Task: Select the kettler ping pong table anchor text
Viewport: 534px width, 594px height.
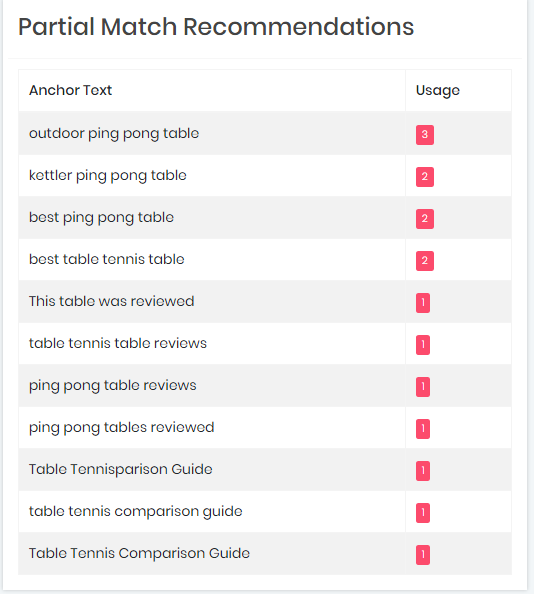Action: click(108, 176)
